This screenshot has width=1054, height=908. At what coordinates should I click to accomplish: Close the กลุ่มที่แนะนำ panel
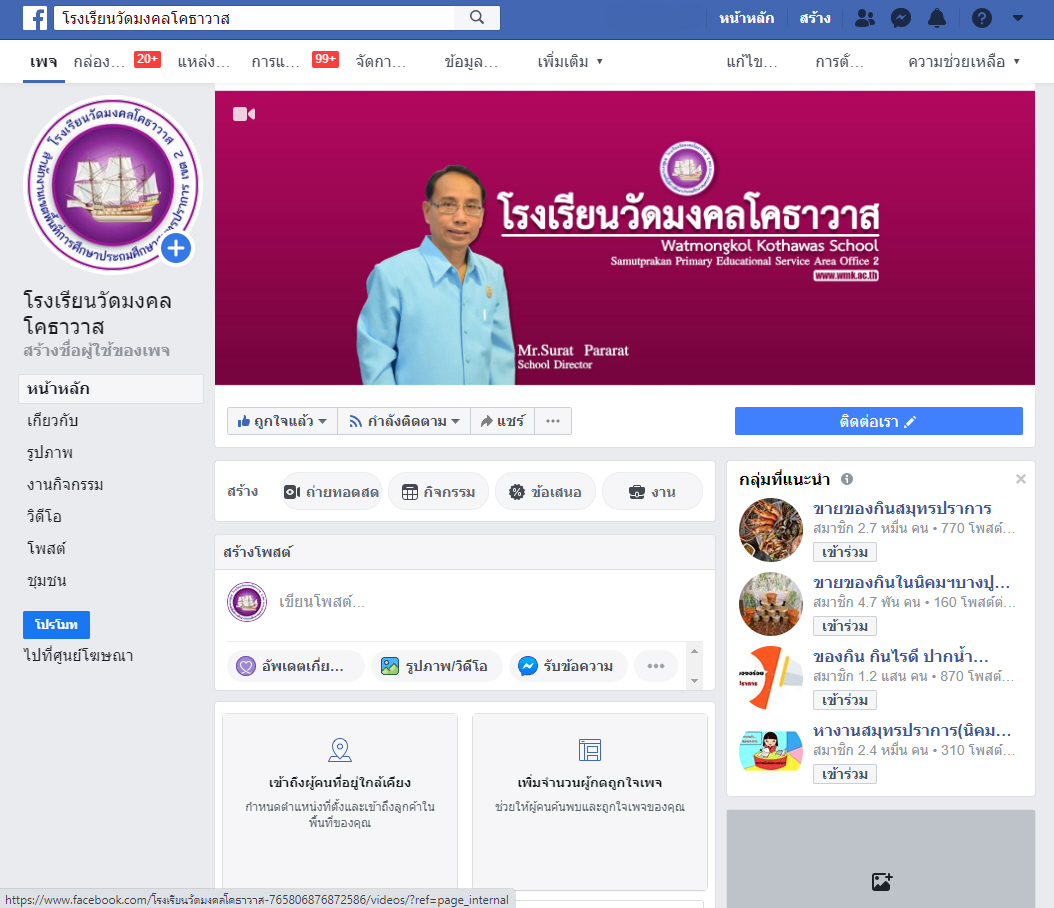click(x=1020, y=479)
